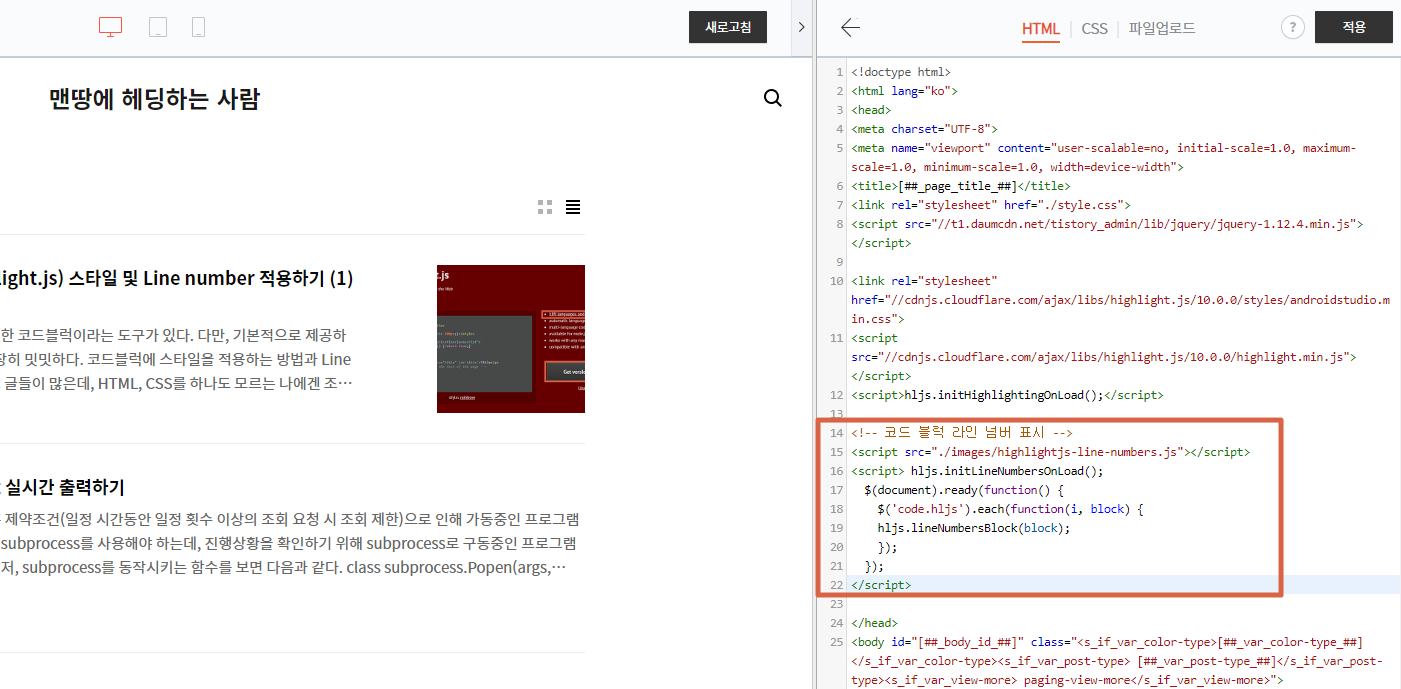
Task: Click the highlight.min.js script source line
Action: pos(1104,357)
